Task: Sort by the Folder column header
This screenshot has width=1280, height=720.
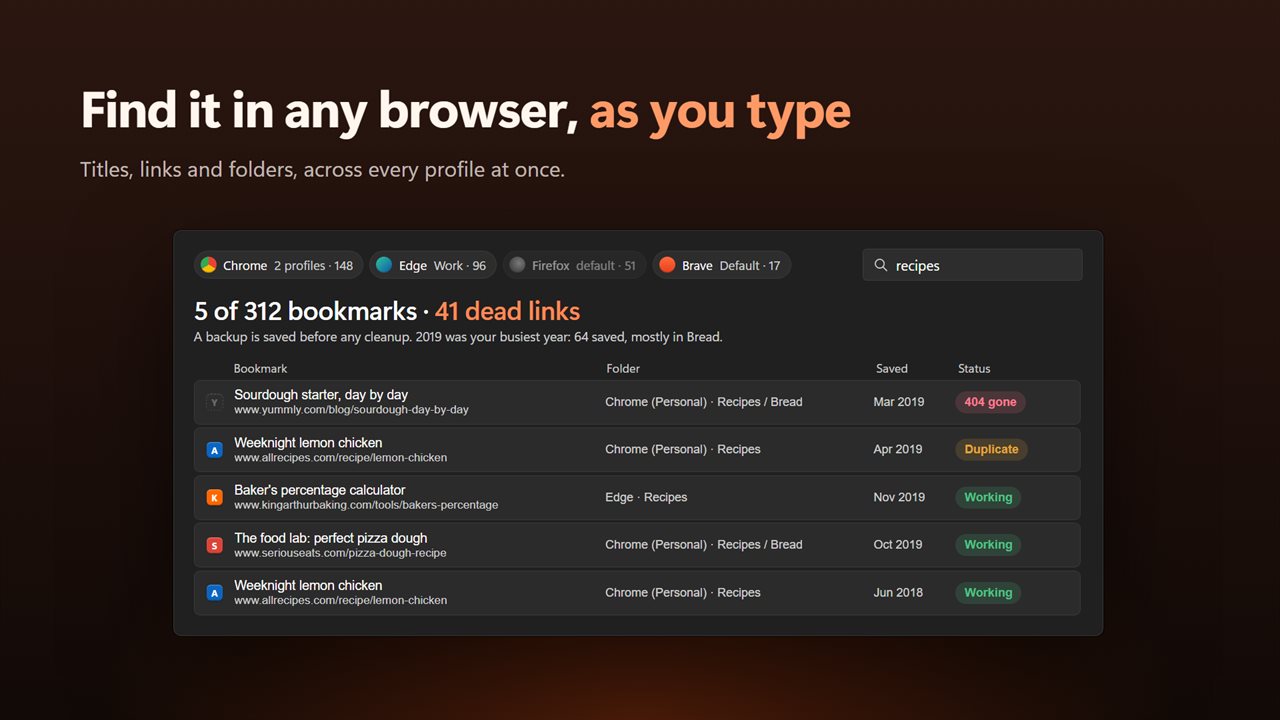Action: 623,369
